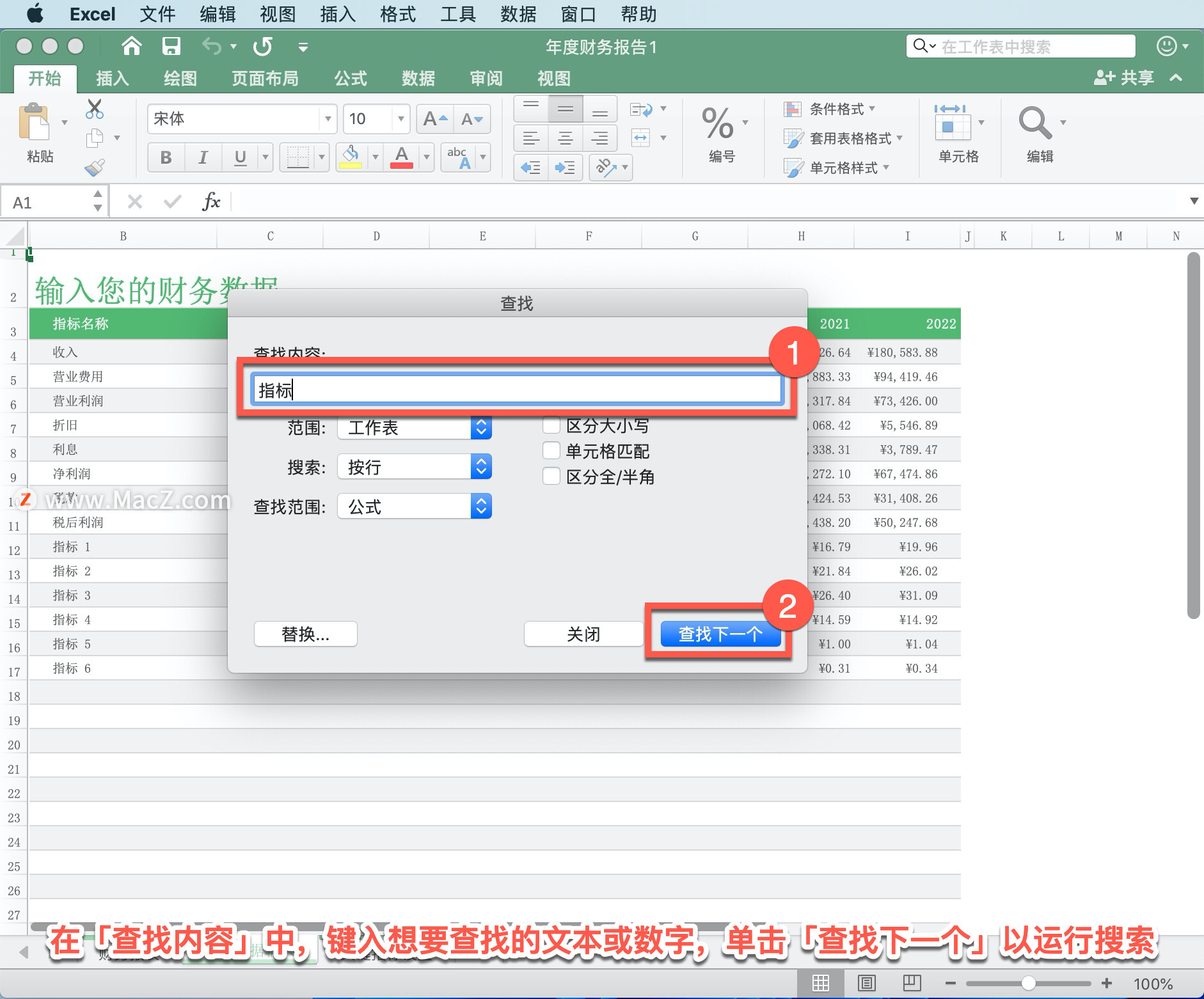Image resolution: width=1204 pixels, height=999 pixels.
Task: Toggle Bold formatting
Action: (166, 157)
